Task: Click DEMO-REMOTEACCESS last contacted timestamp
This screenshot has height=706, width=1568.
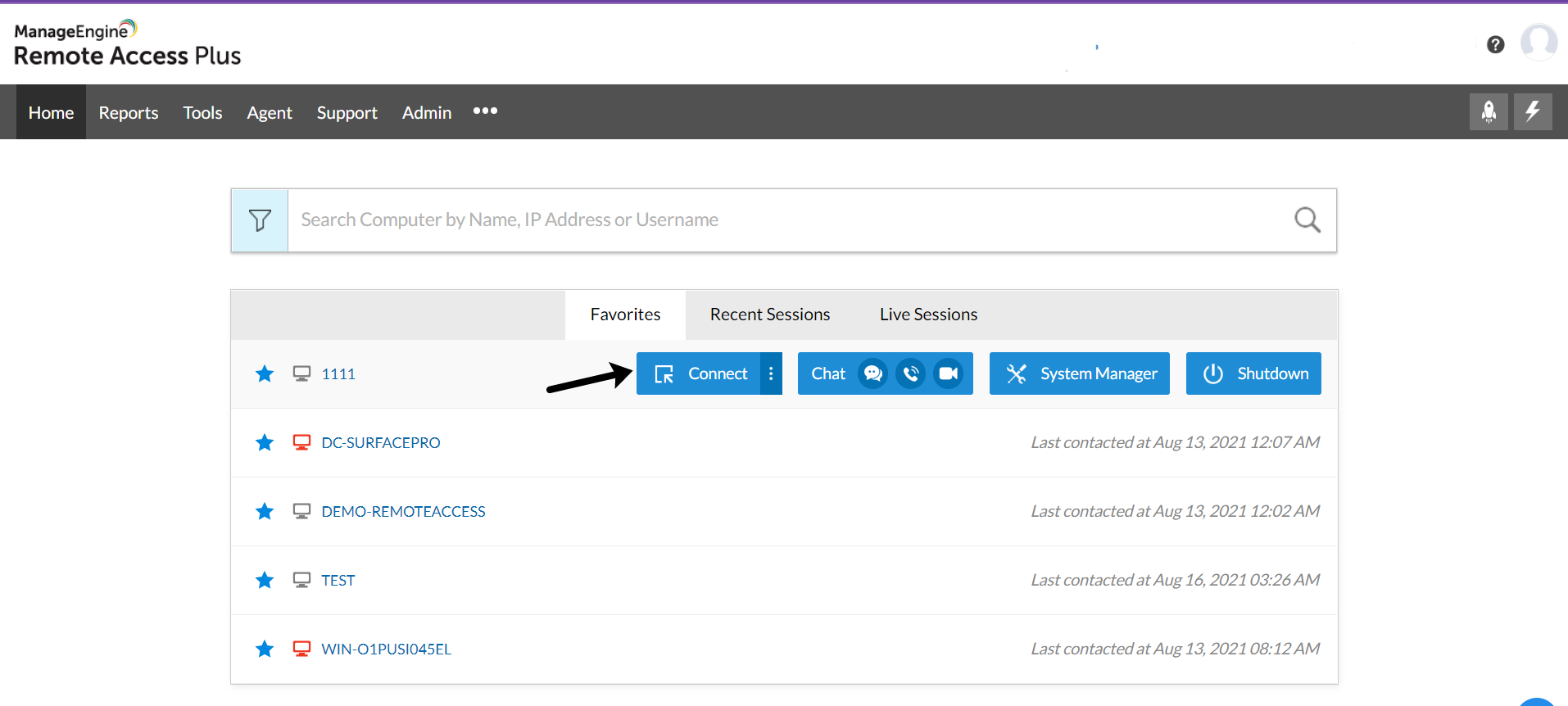Action: pyautogui.click(x=1176, y=511)
